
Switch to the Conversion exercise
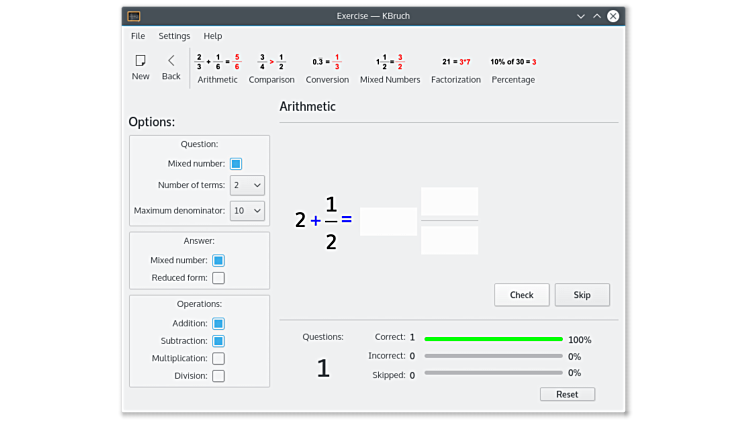(327, 67)
